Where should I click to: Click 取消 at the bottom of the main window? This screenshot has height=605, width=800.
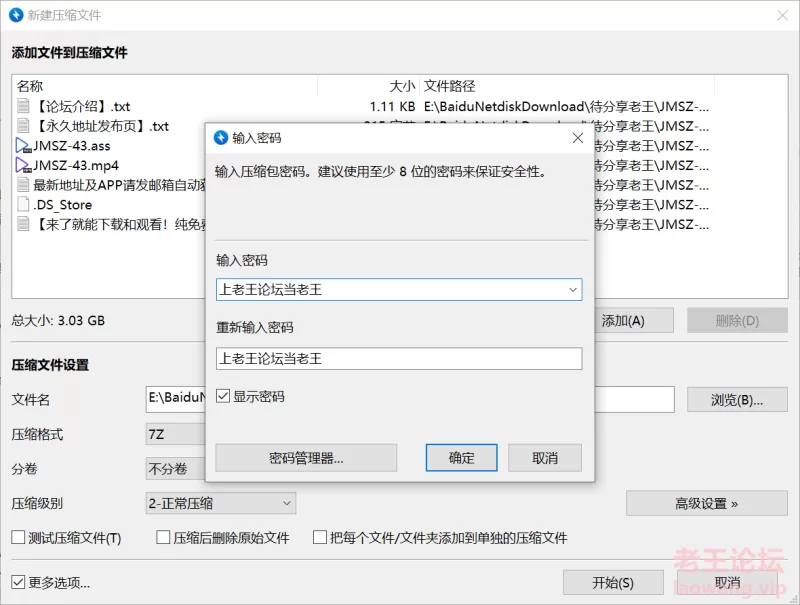[x=728, y=582]
